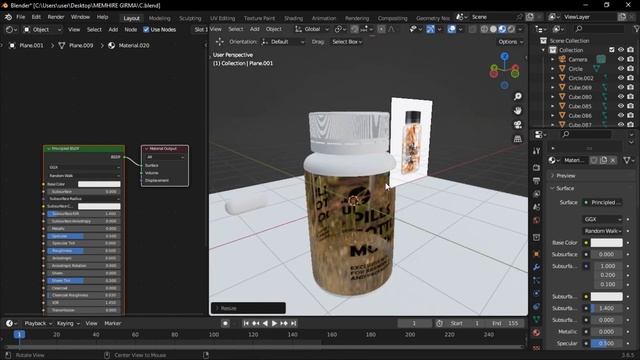Open GGX distribution dropdown in properties
This screenshot has height=360, width=640.
pos(602,219)
